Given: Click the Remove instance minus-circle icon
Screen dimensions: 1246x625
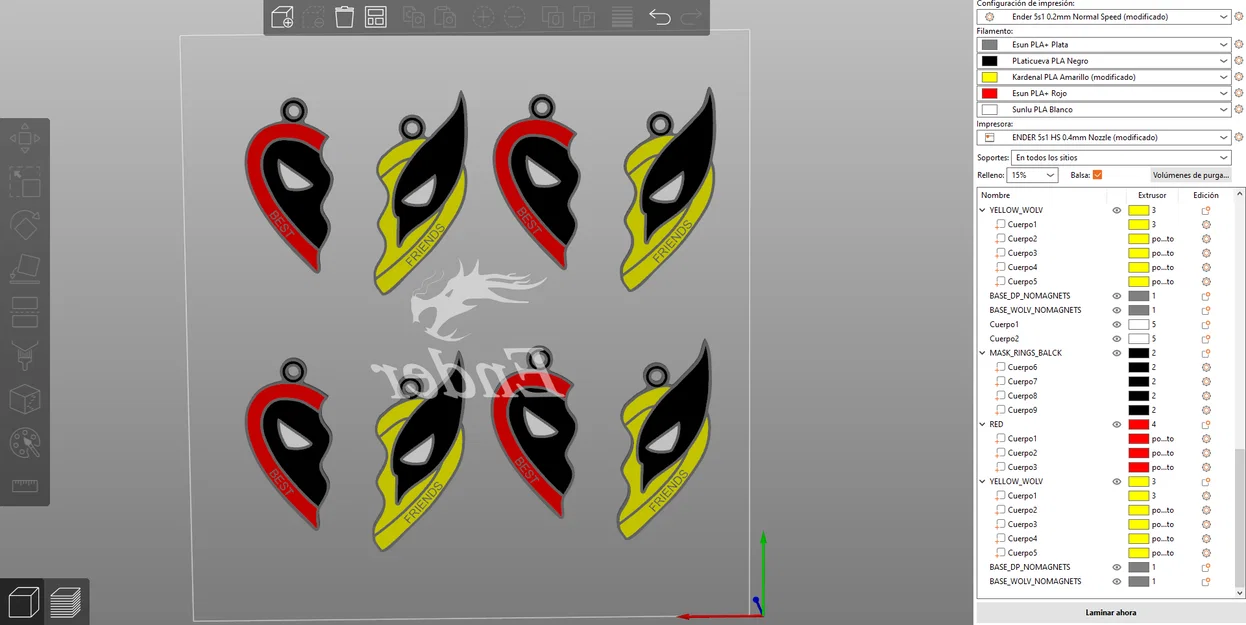Looking at the screenshot, I should coord(514,17).
